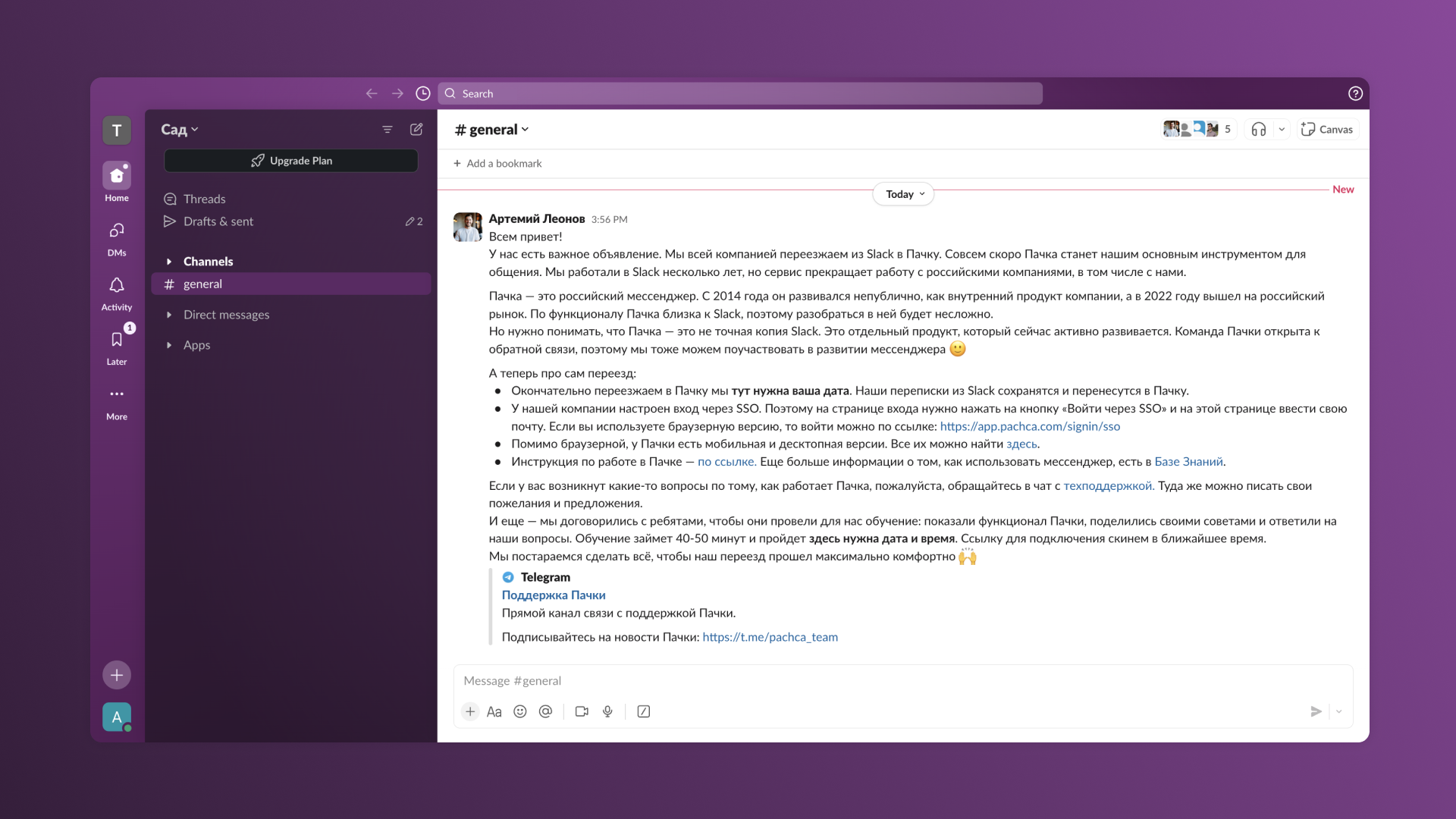The height and width of the screenshot is (819, 1456).
Task: Expand the Direct messages section
Action: pyautogui.click(x=169, y=315)
